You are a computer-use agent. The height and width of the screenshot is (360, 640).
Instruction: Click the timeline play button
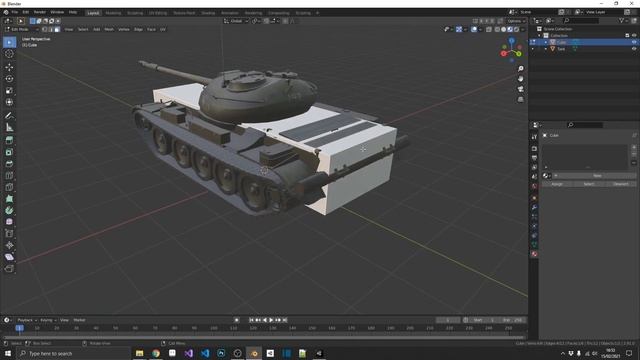(x=271, y=320)
